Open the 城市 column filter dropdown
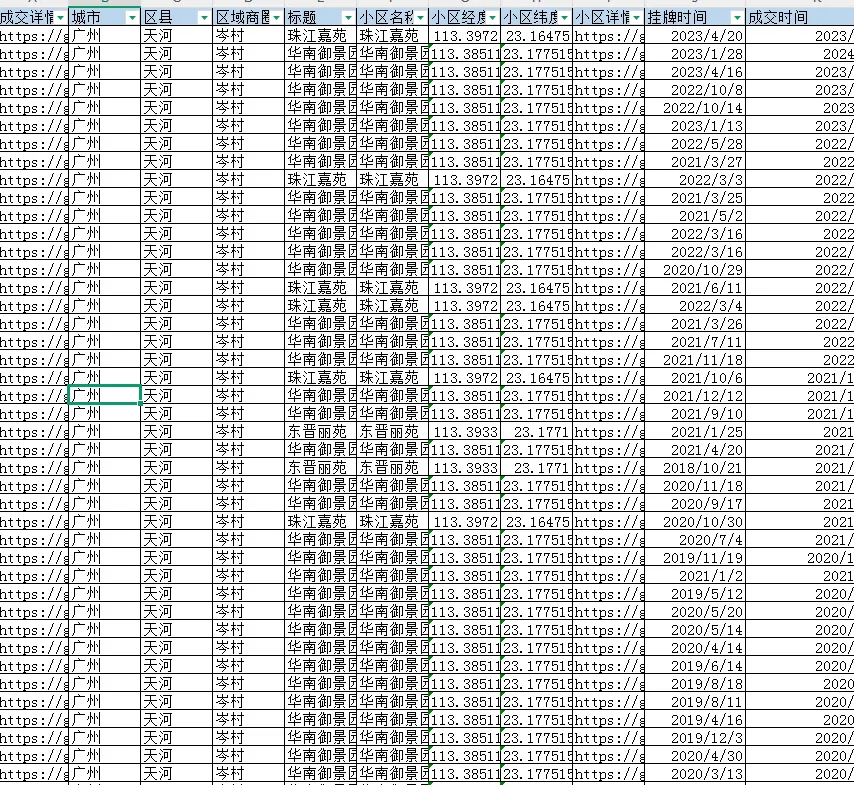The width and height of the screenshot is (854, 785). [x=132, y=18]
